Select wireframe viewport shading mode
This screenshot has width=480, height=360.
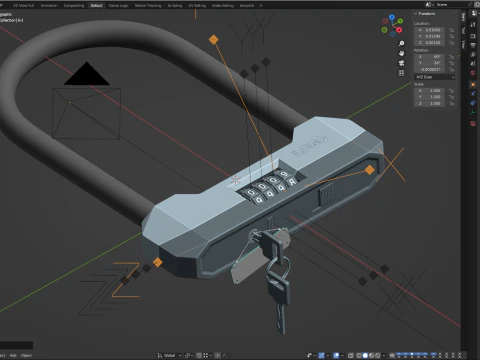(x=359, y=355)
